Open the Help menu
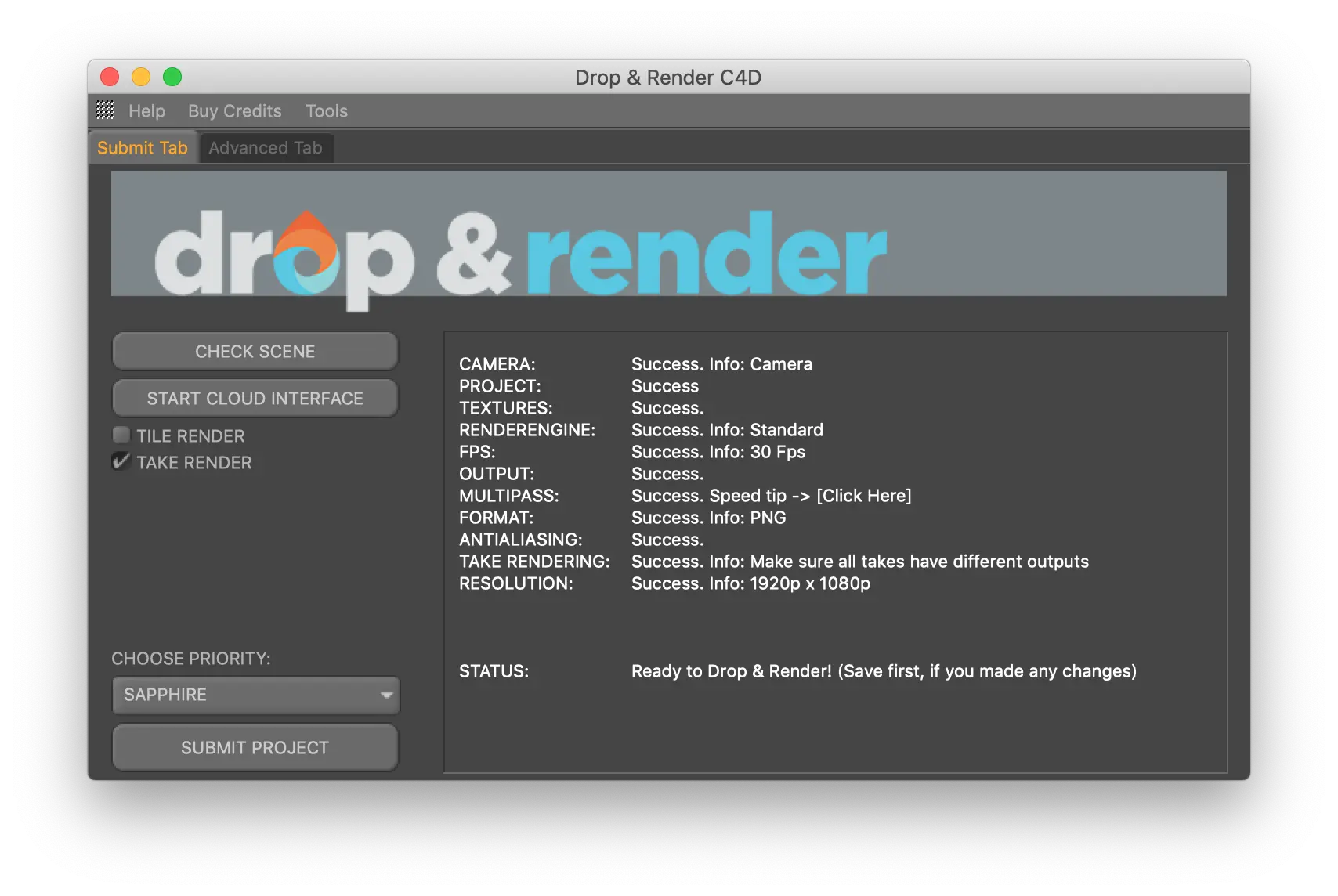 tap(146, 111)
